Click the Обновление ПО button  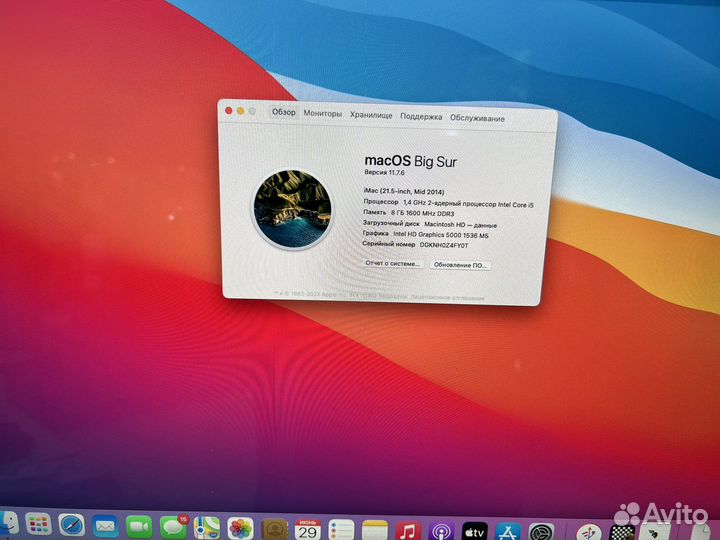460,265
